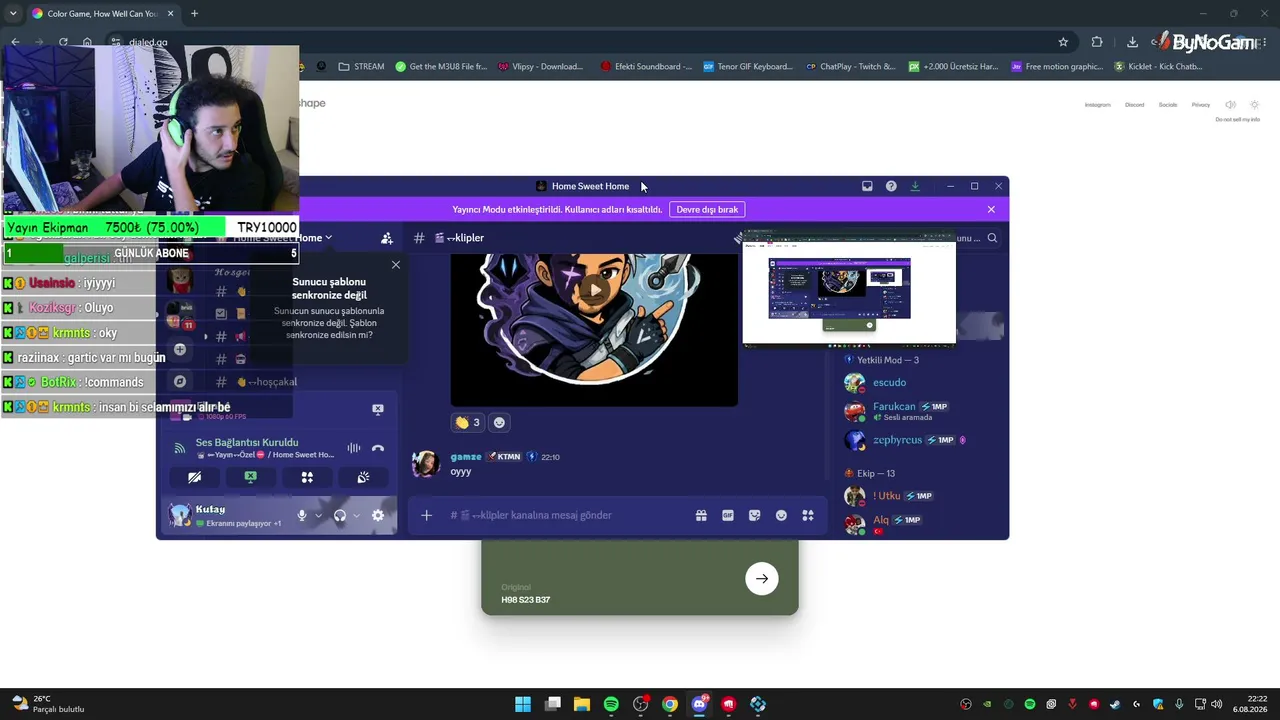Open the voice noise suppression waveform icon
1280x720 pixels.
354,449
